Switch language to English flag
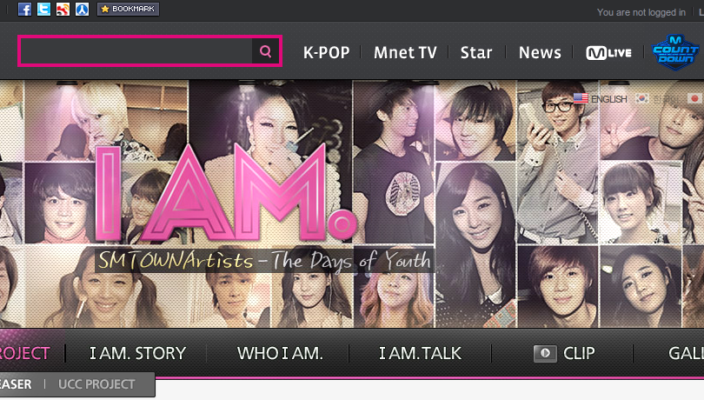 click(600, 99)
